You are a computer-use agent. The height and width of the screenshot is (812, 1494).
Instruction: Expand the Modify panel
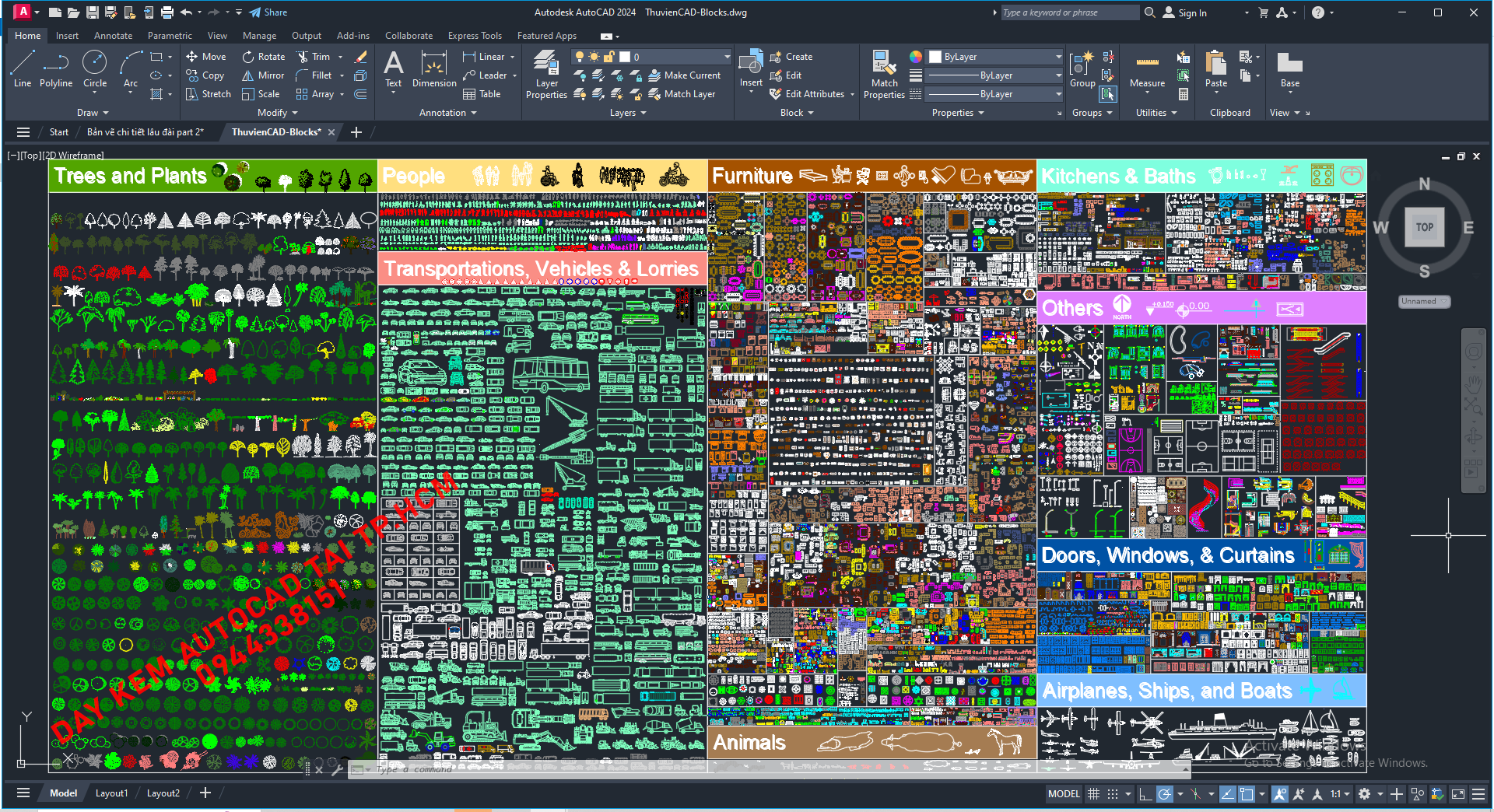click(x=277, y=113)
